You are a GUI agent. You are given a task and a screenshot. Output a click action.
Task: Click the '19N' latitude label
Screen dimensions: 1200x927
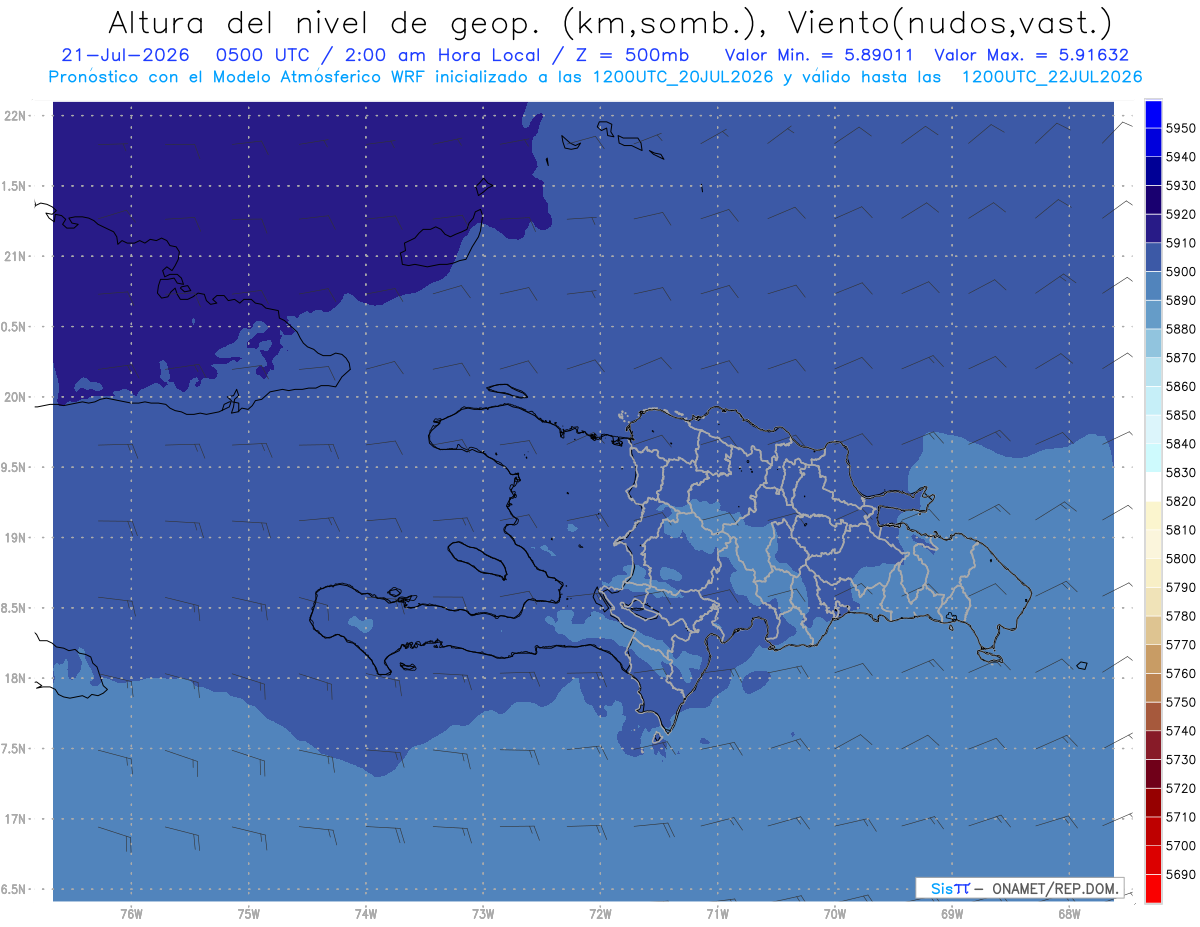click(16, 537)
